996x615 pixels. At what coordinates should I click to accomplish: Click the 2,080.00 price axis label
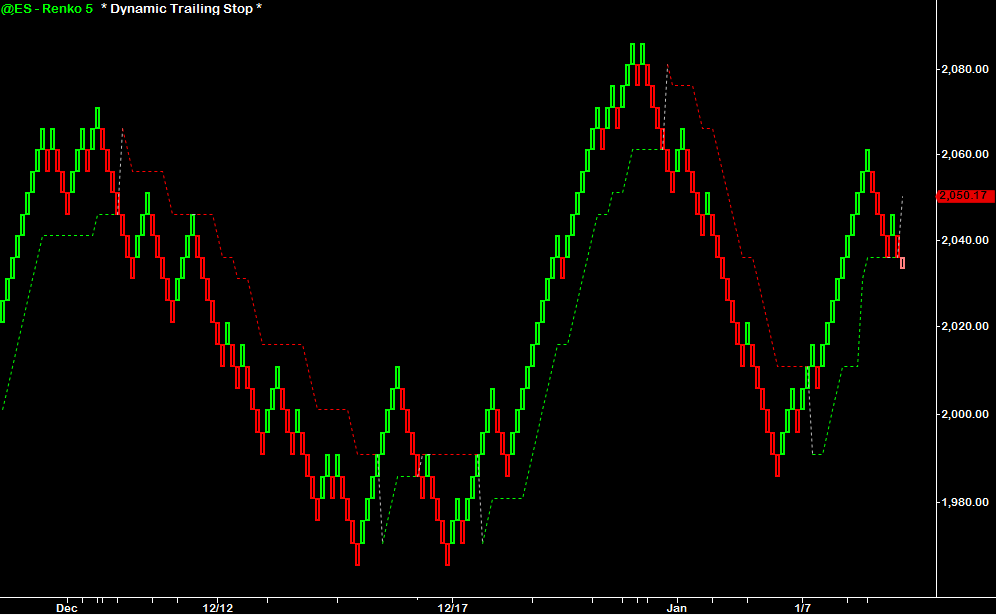tap(965, 69)
